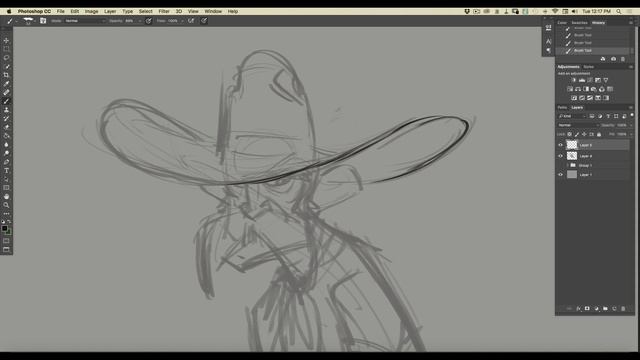
Task: Hide Layer 4 visibility eye
Action: tap(560, 156)
